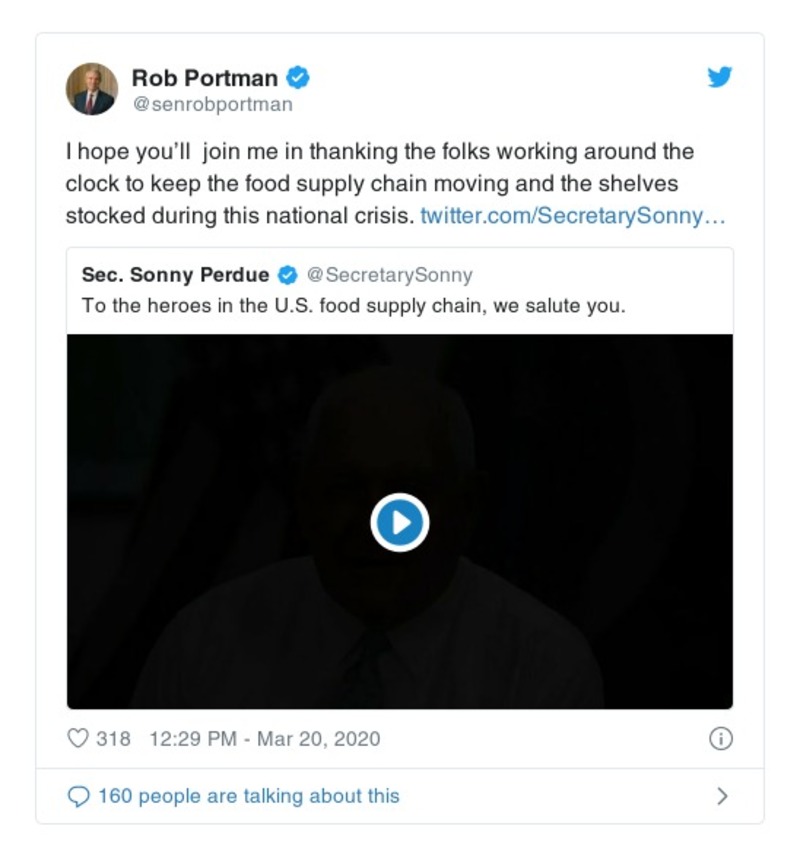This screenshot has height=864, width=800.
Task: Open the 12:29 PM - Mar 20, 2020 timestamp
Action: [x=264, y=739]
